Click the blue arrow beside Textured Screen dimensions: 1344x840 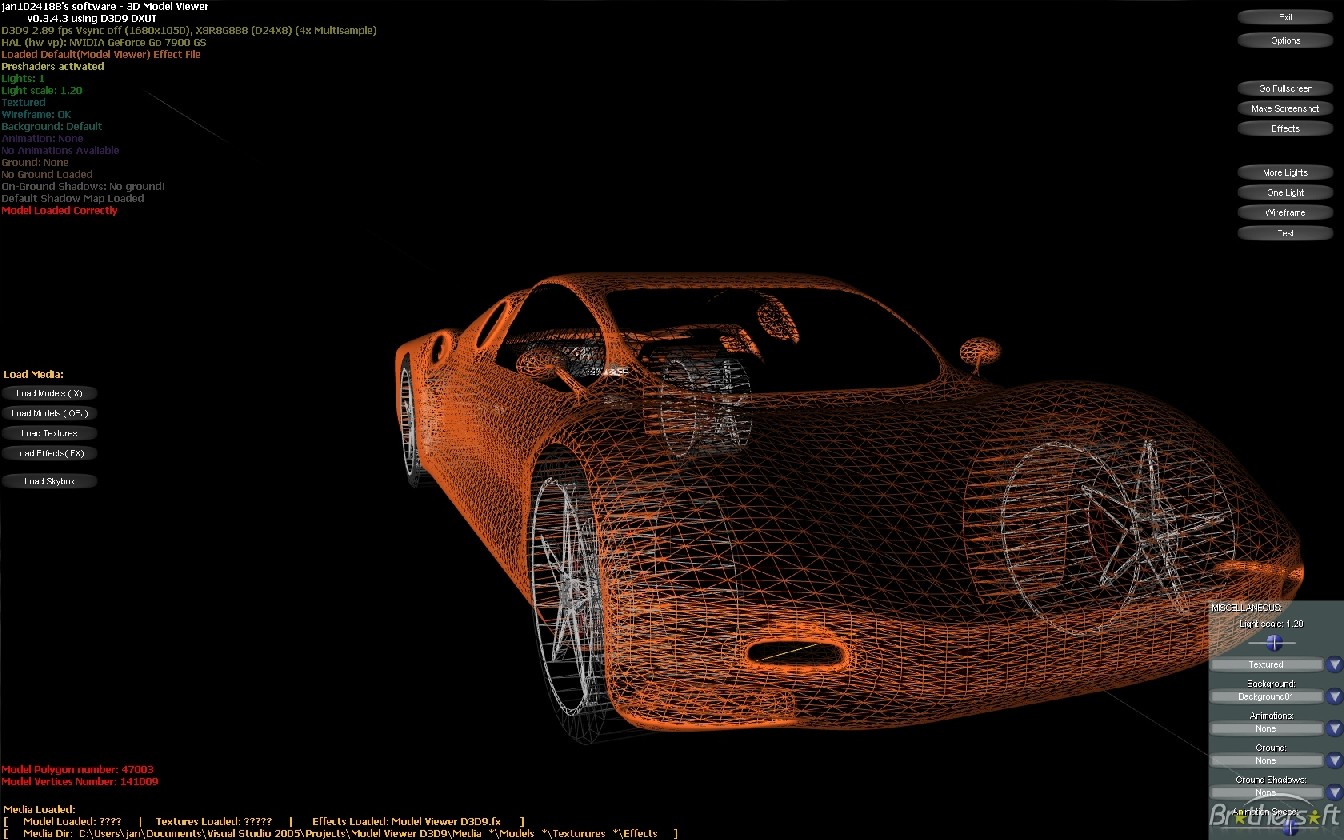1333,664
